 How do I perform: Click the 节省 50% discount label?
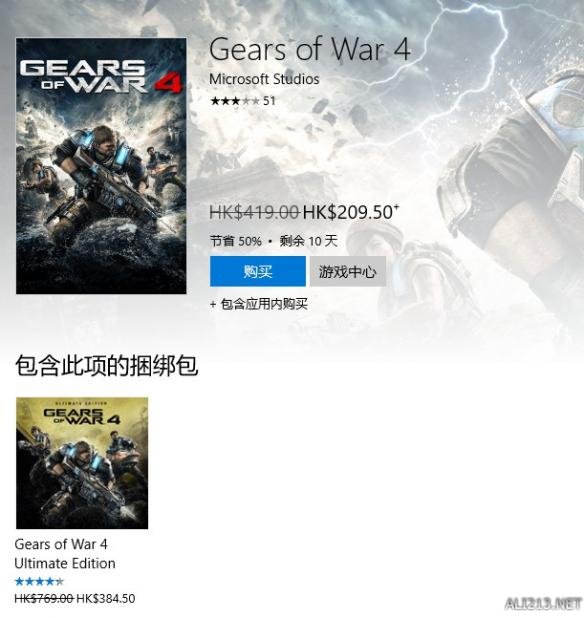coord(236,241)
